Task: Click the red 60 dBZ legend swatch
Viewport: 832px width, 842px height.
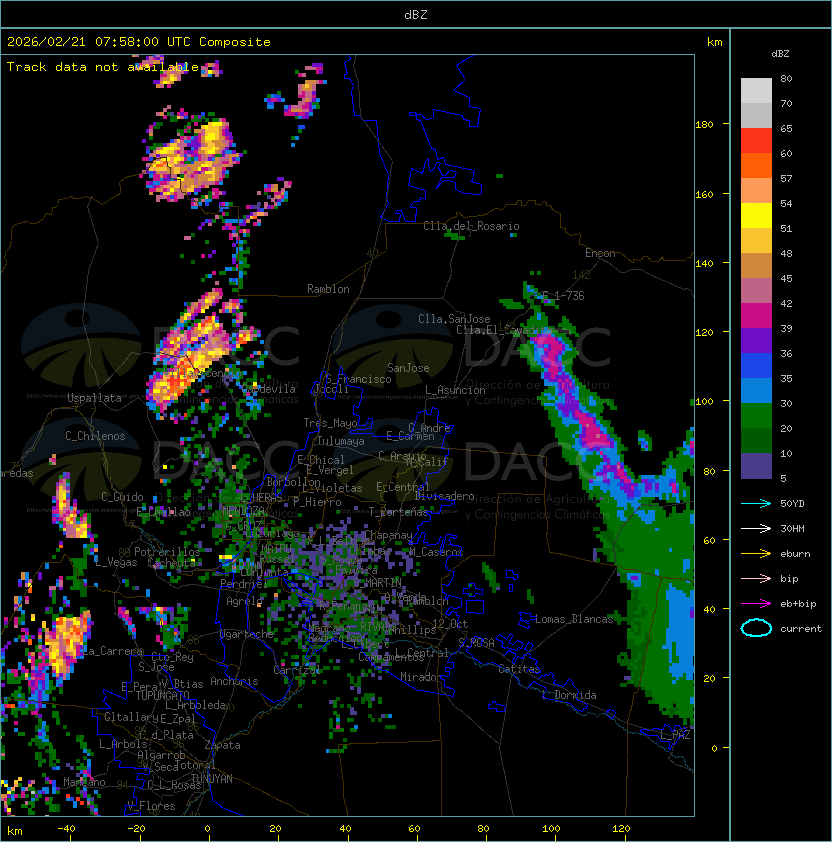Action: (x=756, y=140)
